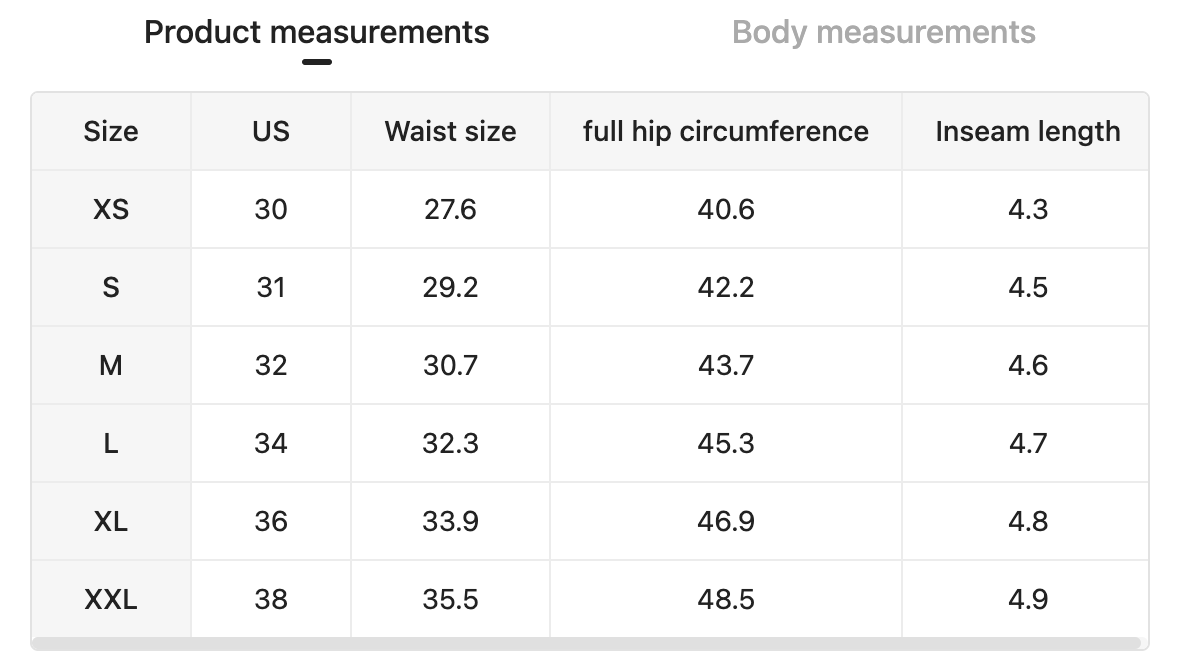This screenshot has width=1188, height=672.
Task: Click the 4.9 inseam length cell
Action: pyautogui.click(x=1027, y=599)
